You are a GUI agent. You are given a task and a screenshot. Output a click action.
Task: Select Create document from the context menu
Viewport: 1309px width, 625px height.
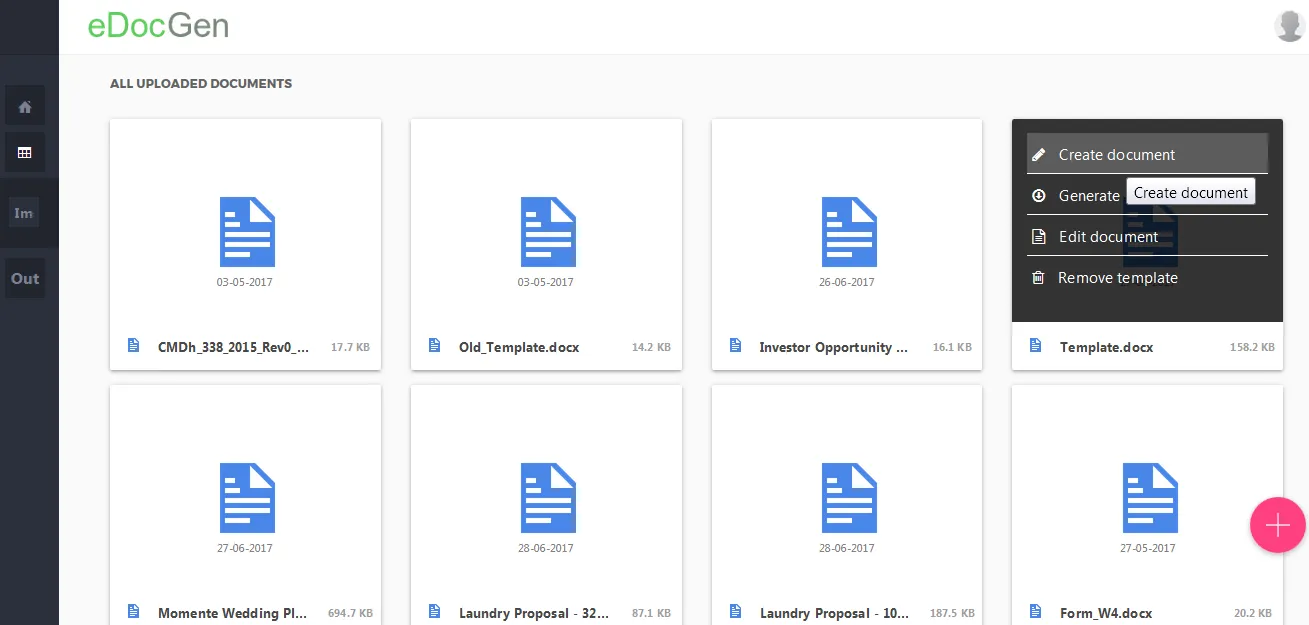click(x=1116, y=155)
